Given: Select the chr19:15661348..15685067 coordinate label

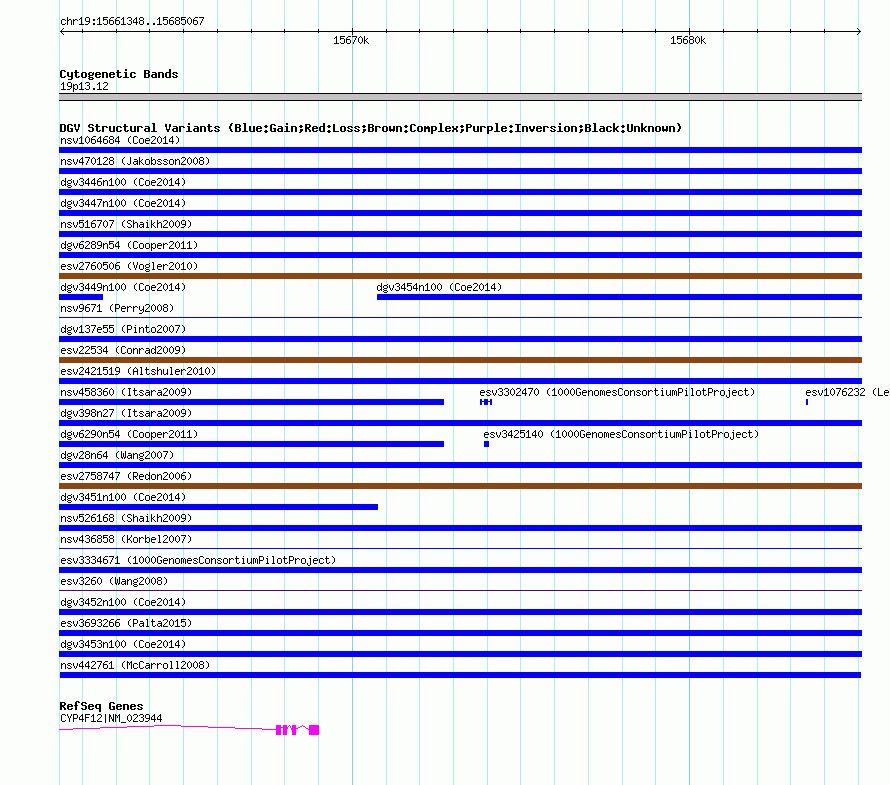Looking at the screenshot, I should click(x=132, y=21).
